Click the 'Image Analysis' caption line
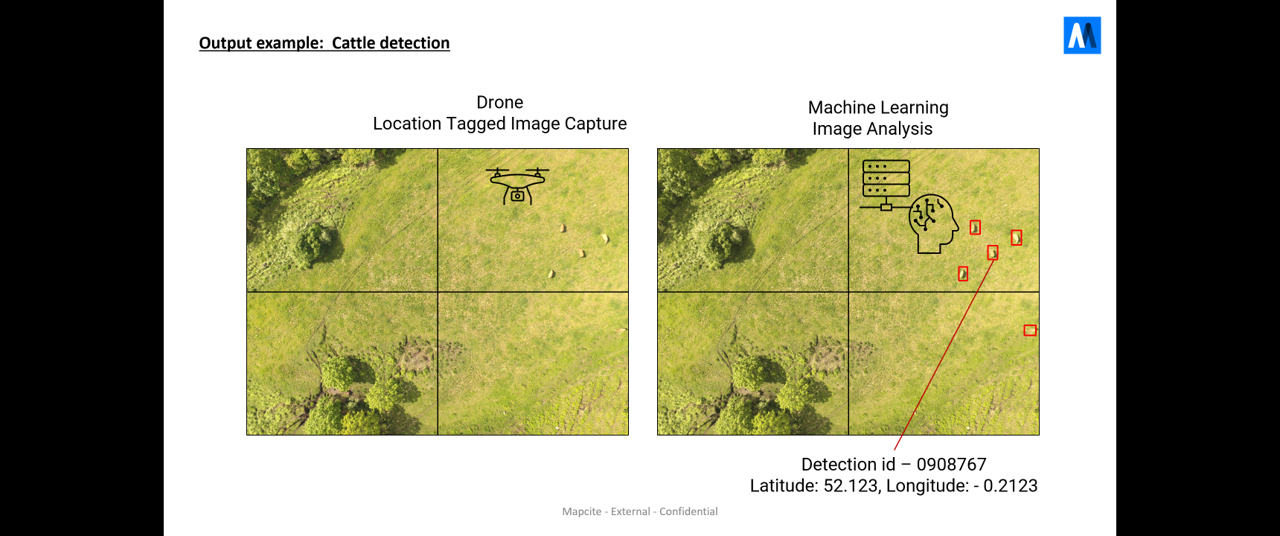 [x=872, y=129]
